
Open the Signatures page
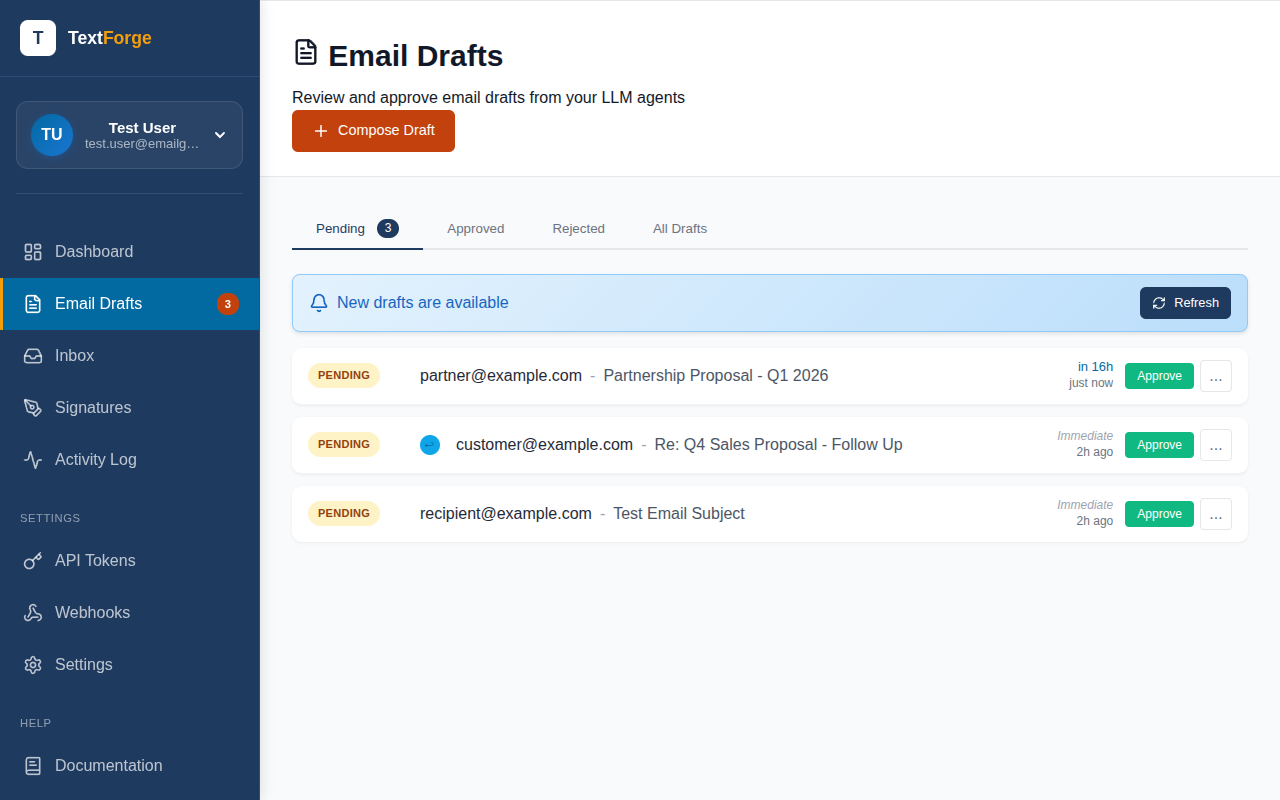click(130, 408)
